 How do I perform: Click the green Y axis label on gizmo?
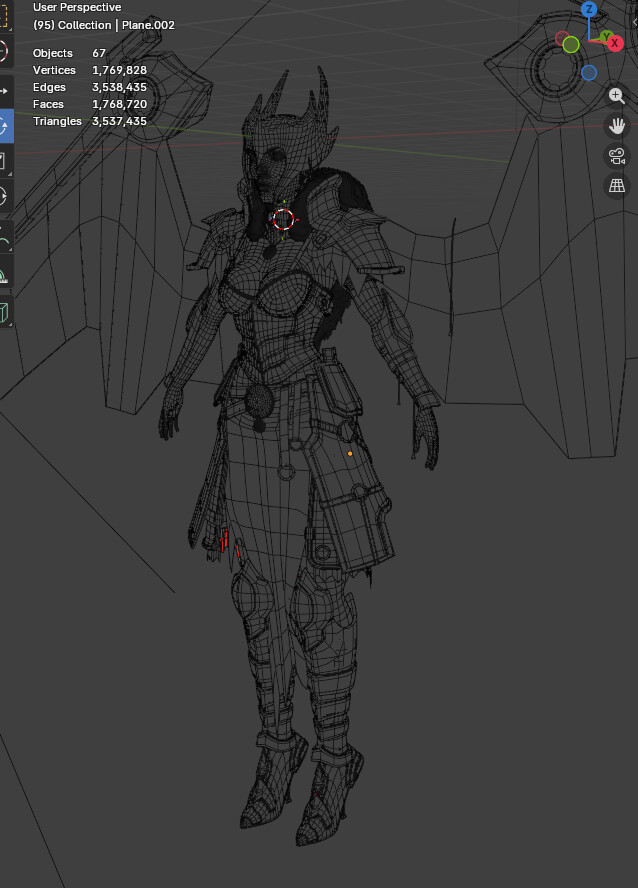pos(605,36)
